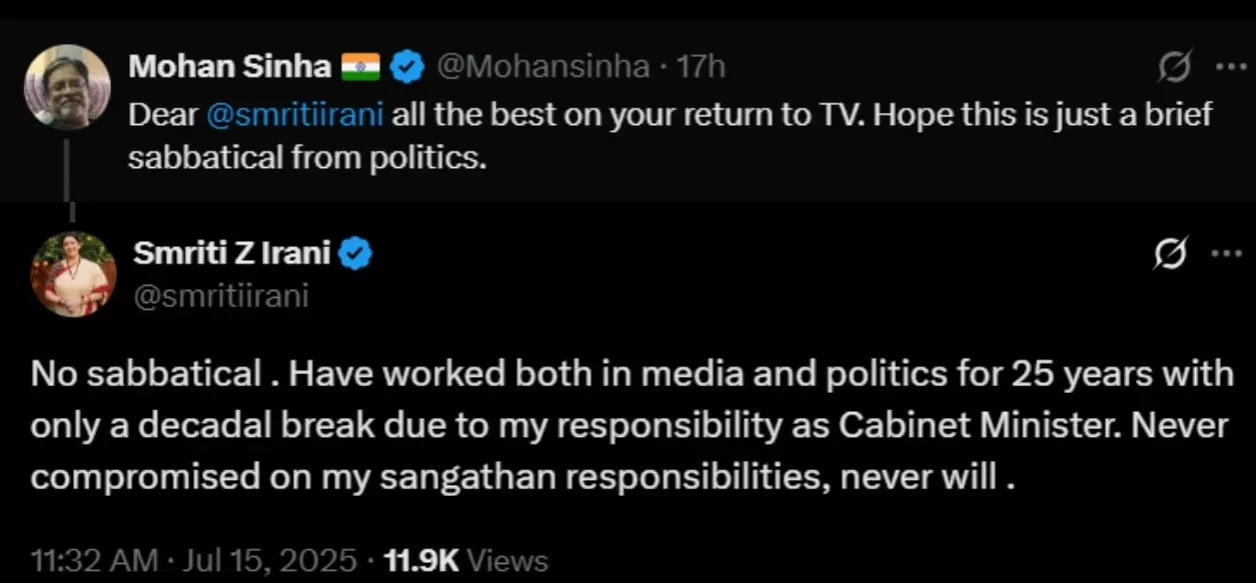Click the 11:32 AM · Jul 15, 2025 timestamp
This screenshot has height=583, width=1256.
193,559
